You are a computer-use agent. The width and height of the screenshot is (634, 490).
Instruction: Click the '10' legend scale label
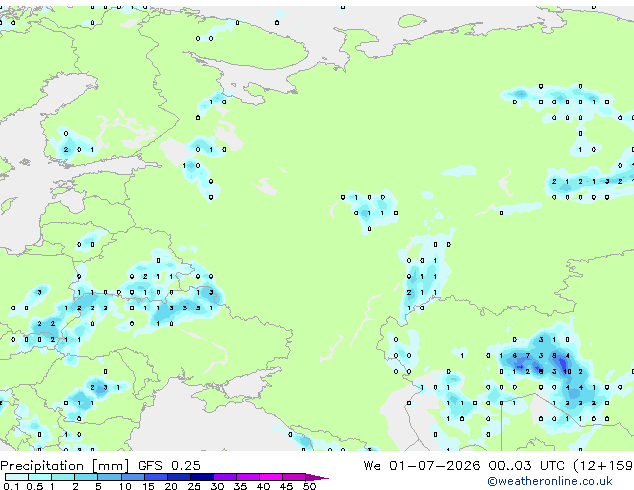click(x=125, y=486)
